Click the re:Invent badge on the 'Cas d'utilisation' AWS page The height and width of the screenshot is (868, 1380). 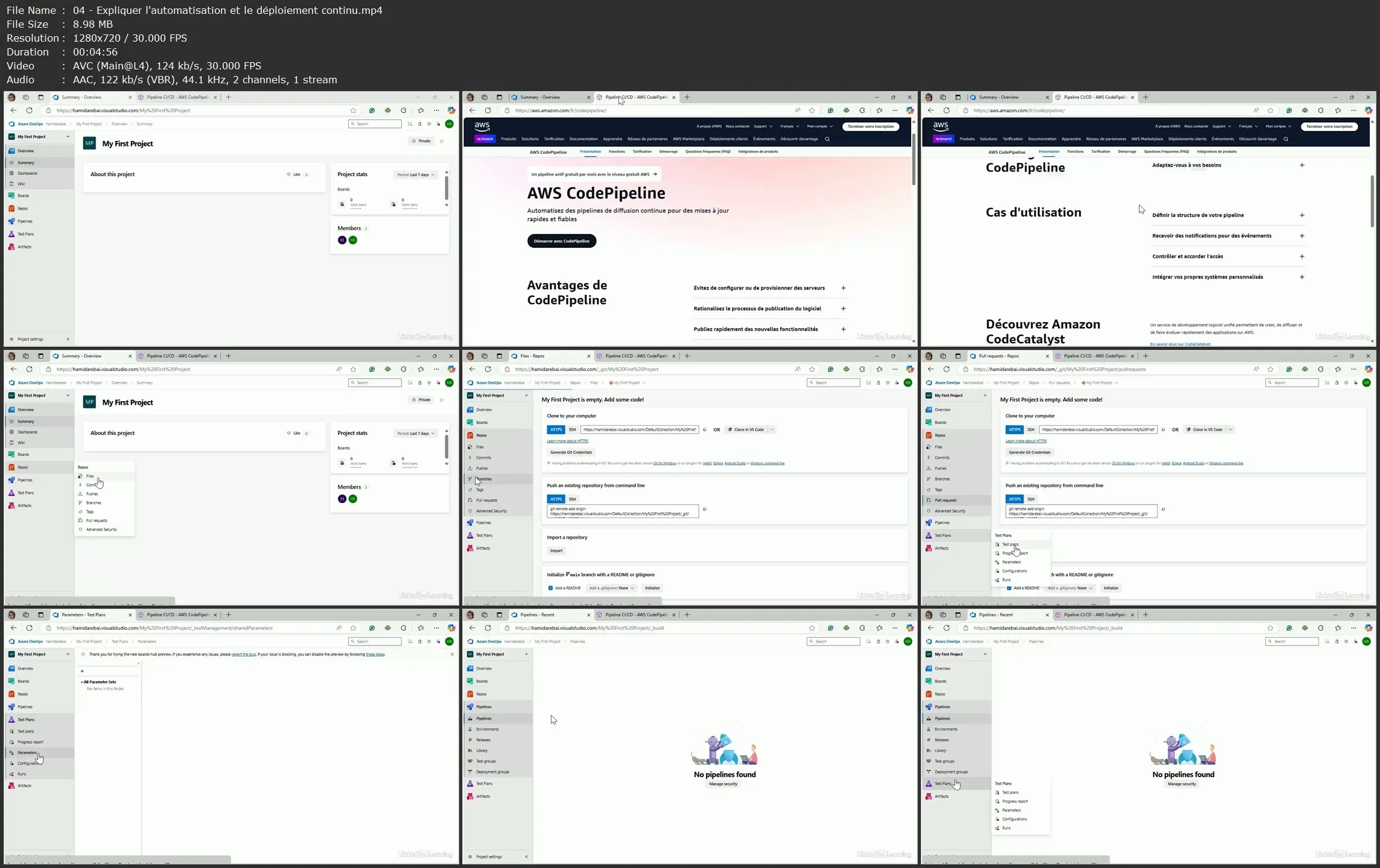point(943,139)
